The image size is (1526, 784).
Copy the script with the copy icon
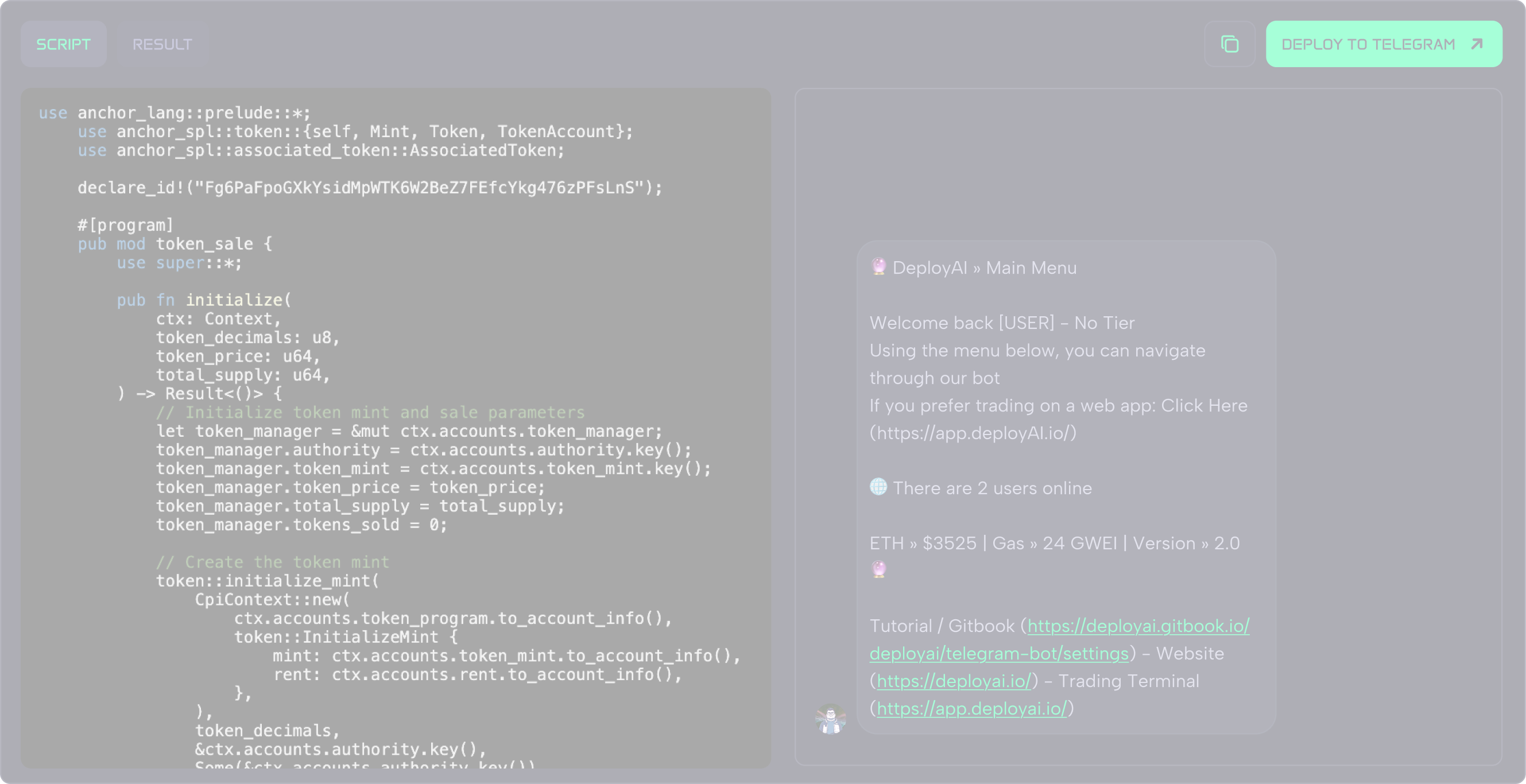pyautogui.click(x=1229, y=44)
